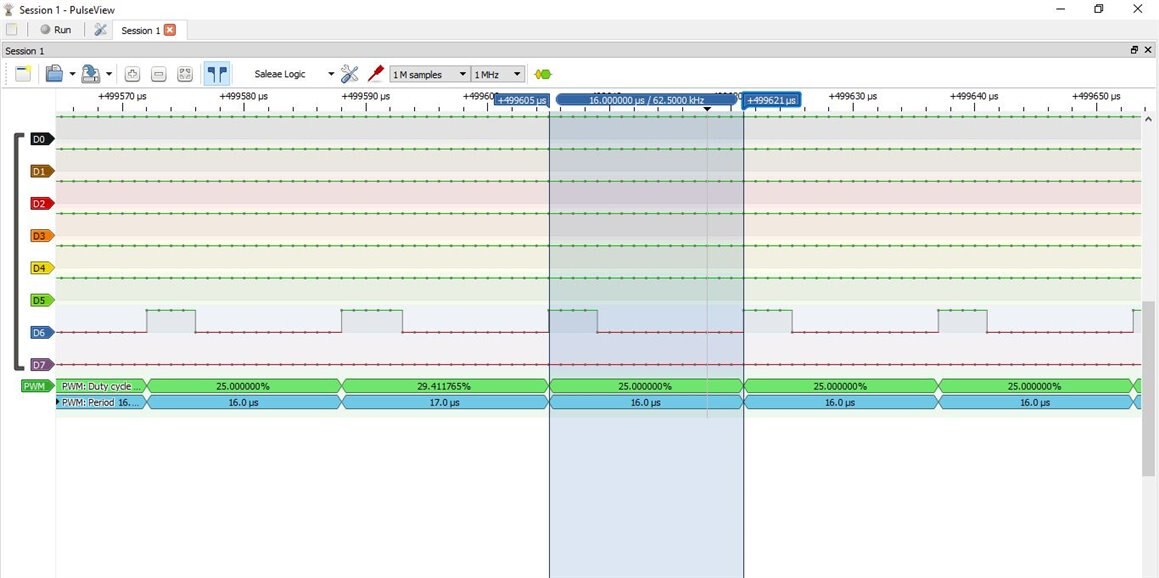Click the red probe channels icon
Viewport: 1159px width, 578px height.
[375, 74]
